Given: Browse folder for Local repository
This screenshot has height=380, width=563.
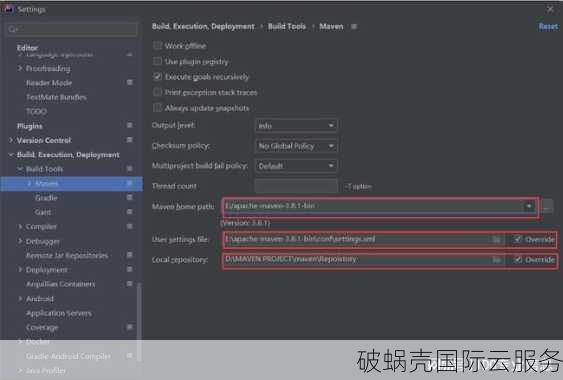Looking at the screenshot, I should coord(497,260).
